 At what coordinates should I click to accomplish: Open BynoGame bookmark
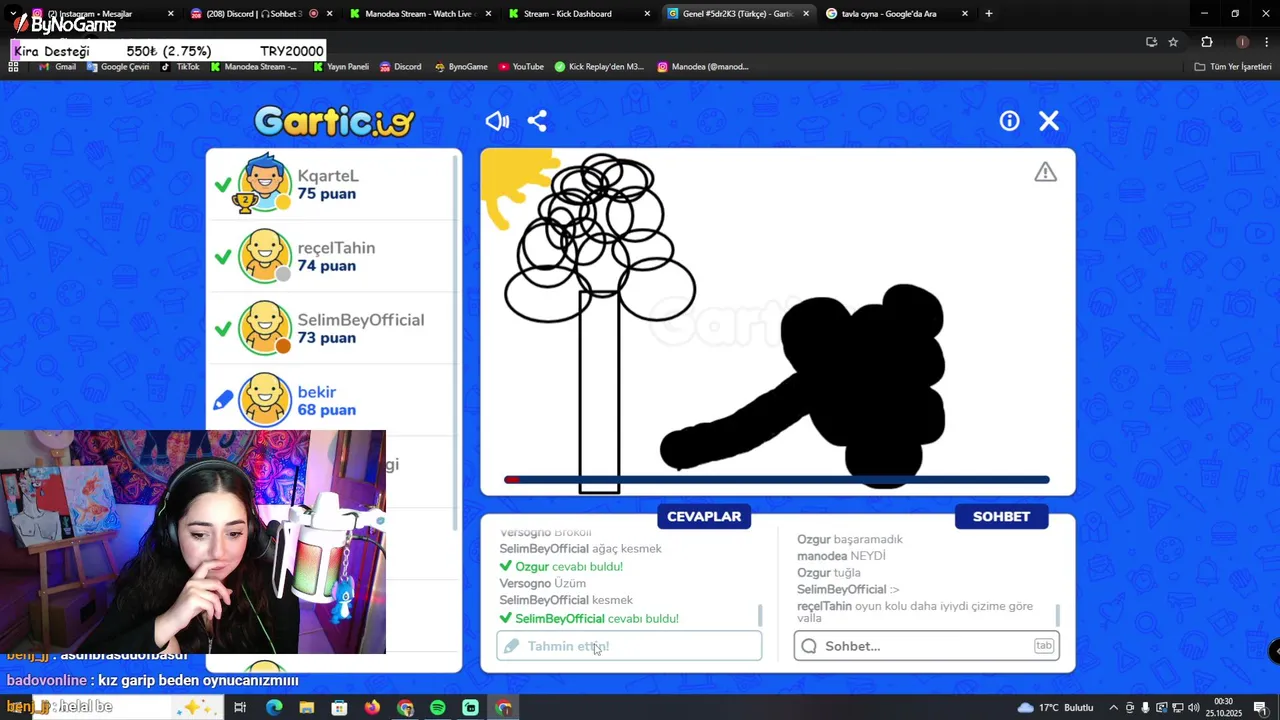coord(461,67)
